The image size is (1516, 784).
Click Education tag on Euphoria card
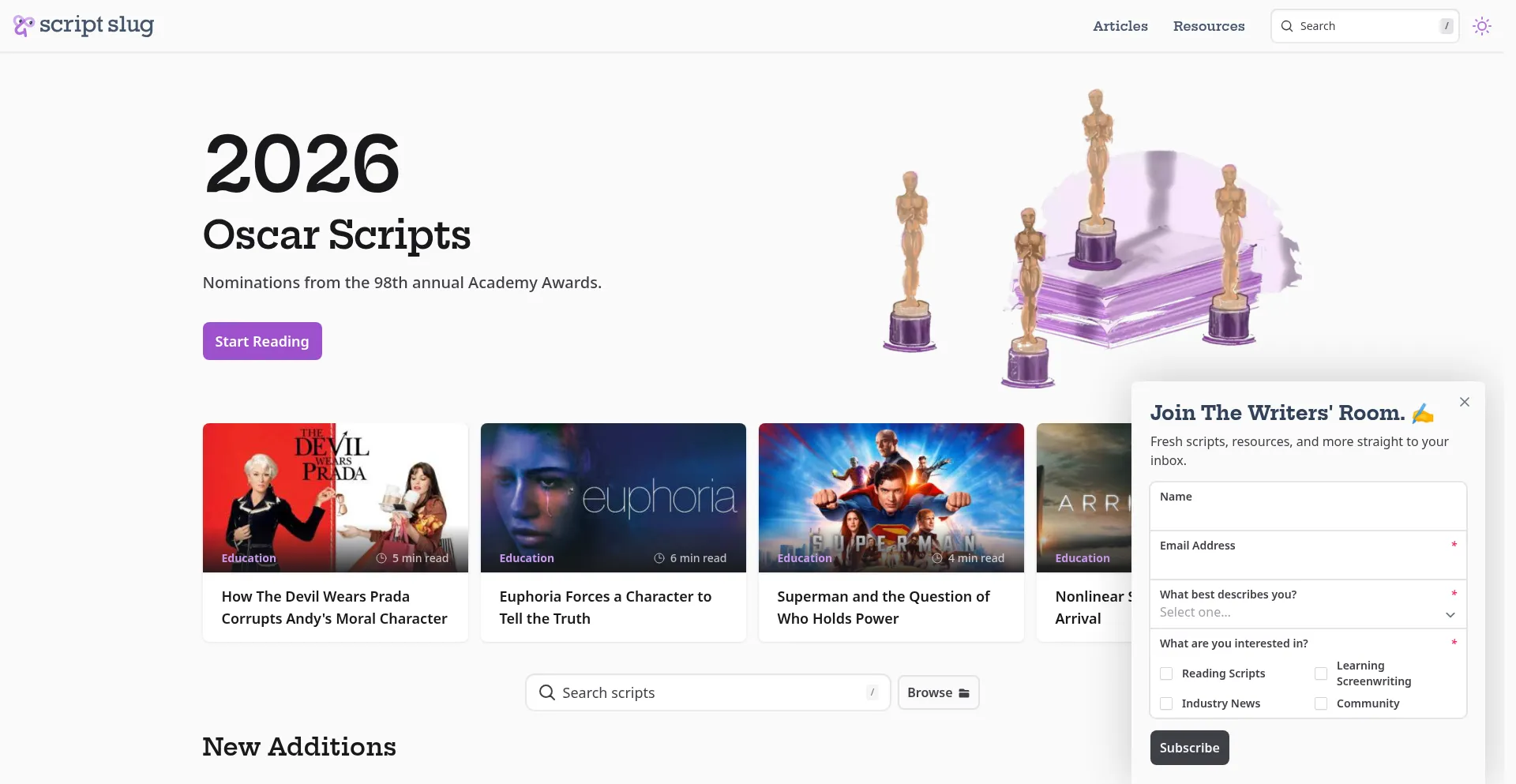pos(527,558)
